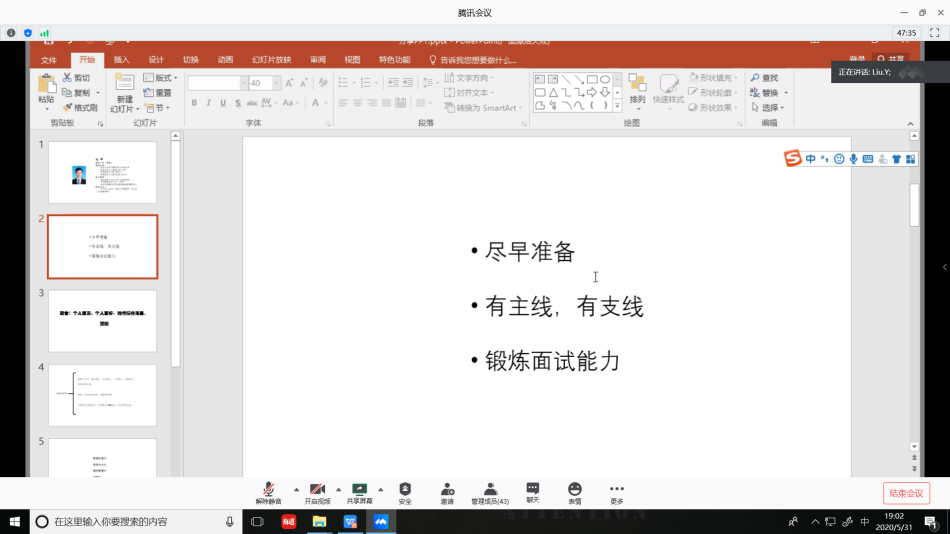Expand the arrow next to 开启视频

338,489
